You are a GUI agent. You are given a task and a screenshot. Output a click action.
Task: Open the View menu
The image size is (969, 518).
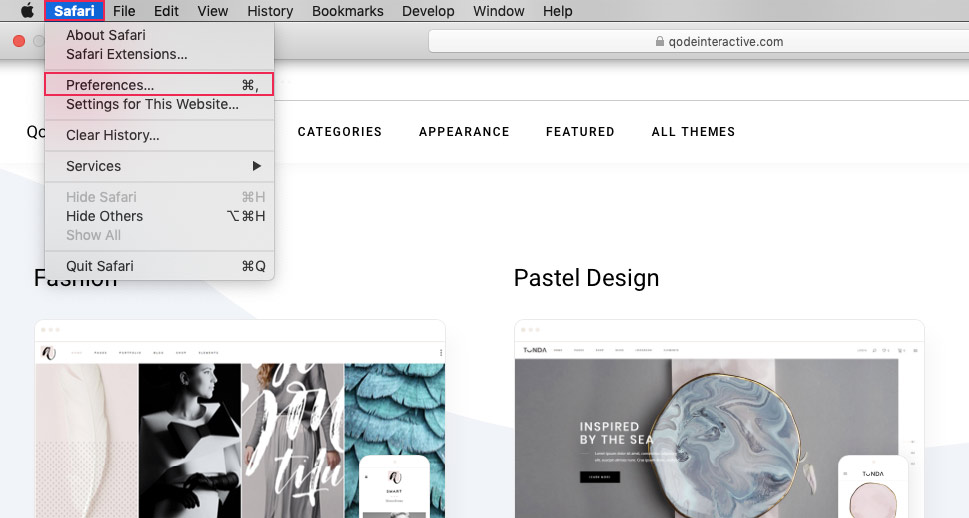tap(213, 11)
